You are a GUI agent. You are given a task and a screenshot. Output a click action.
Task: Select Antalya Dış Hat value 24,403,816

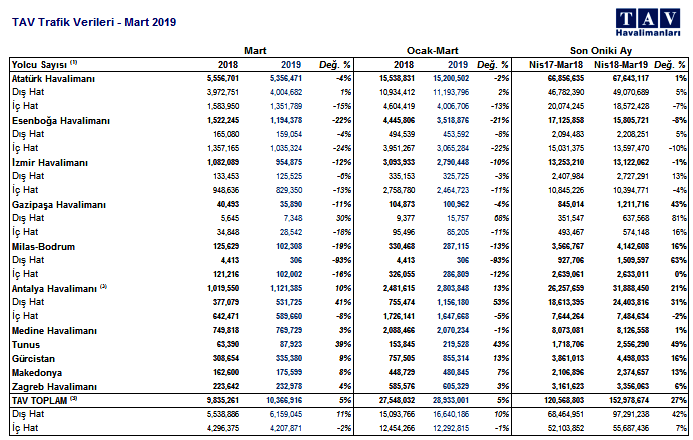[631, 302]
